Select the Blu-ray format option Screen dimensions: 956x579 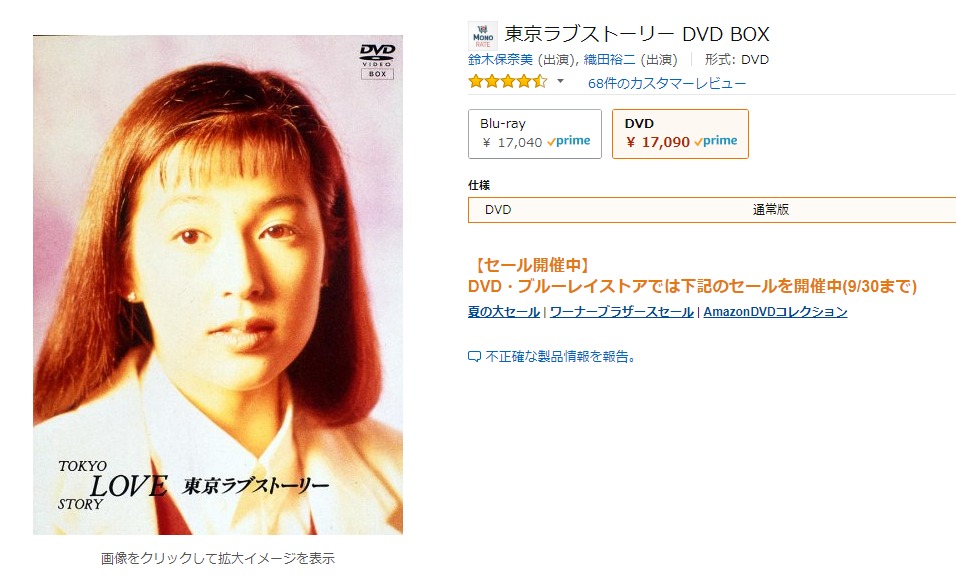pyautogui.click(x=535, y=134)
